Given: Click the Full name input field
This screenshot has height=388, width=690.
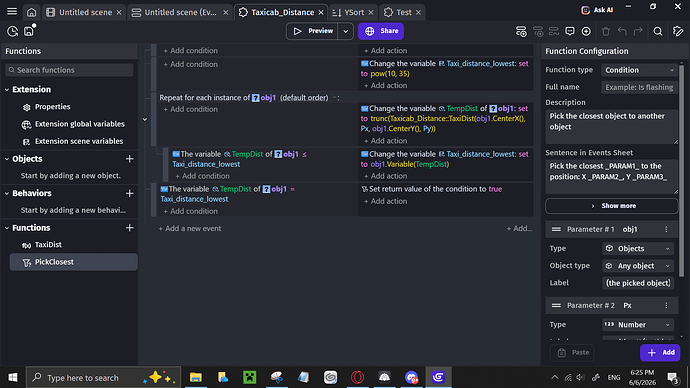Looking at the screenshot, I should pos(639,87).
